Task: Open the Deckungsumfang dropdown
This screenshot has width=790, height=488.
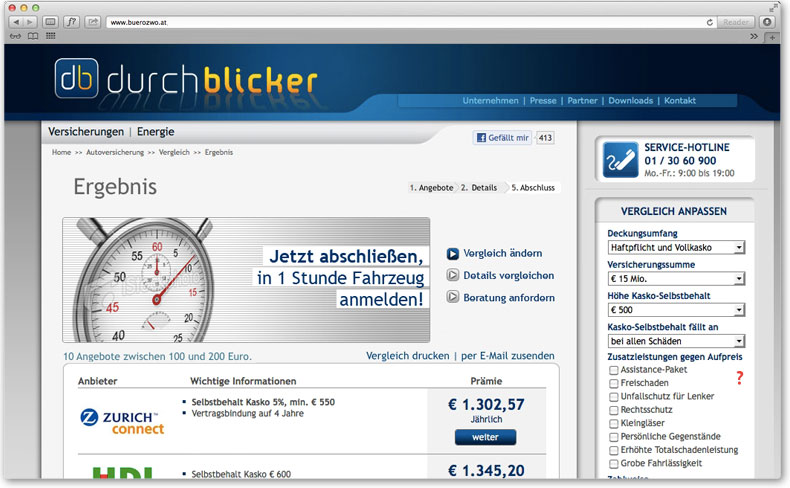Action: click(x=676, y=247)
